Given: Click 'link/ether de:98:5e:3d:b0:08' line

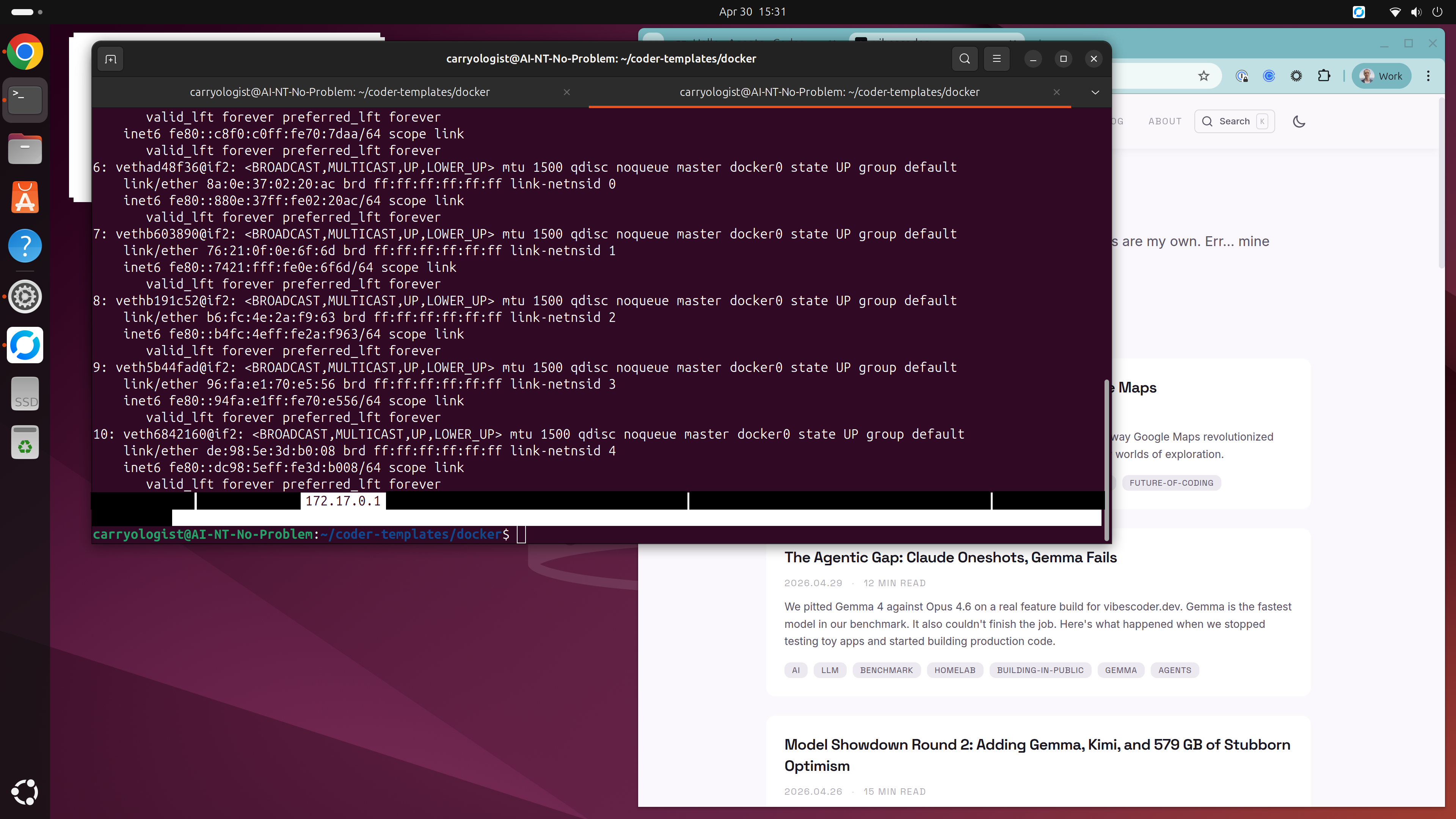Looking at the screenshot, I should [370, 451].
